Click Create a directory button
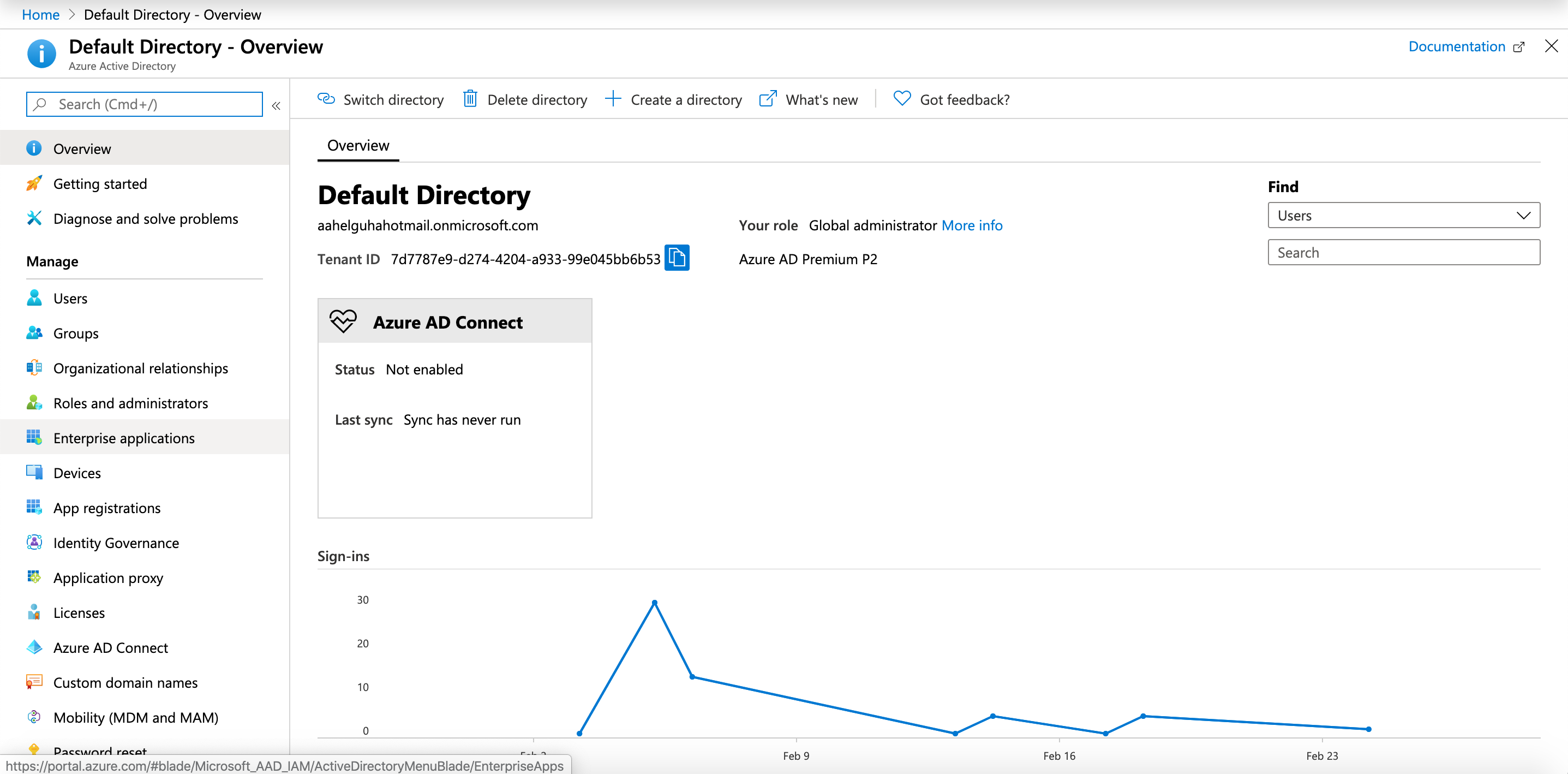 point(673,99)
